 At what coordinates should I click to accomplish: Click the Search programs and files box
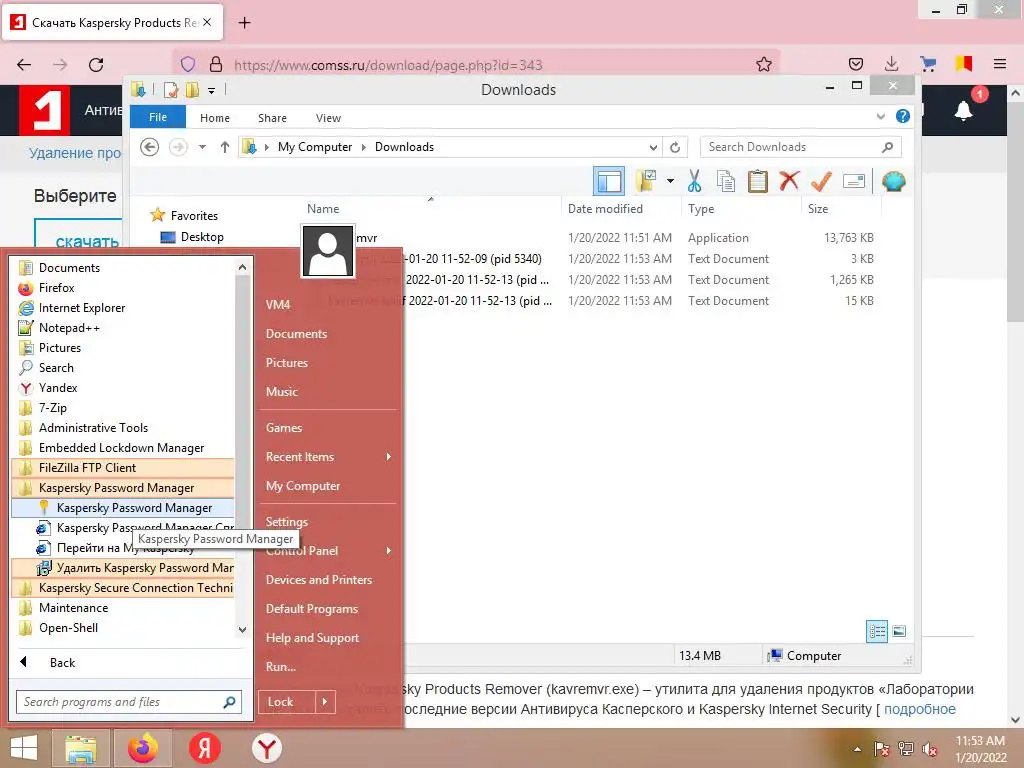(129, 702)
